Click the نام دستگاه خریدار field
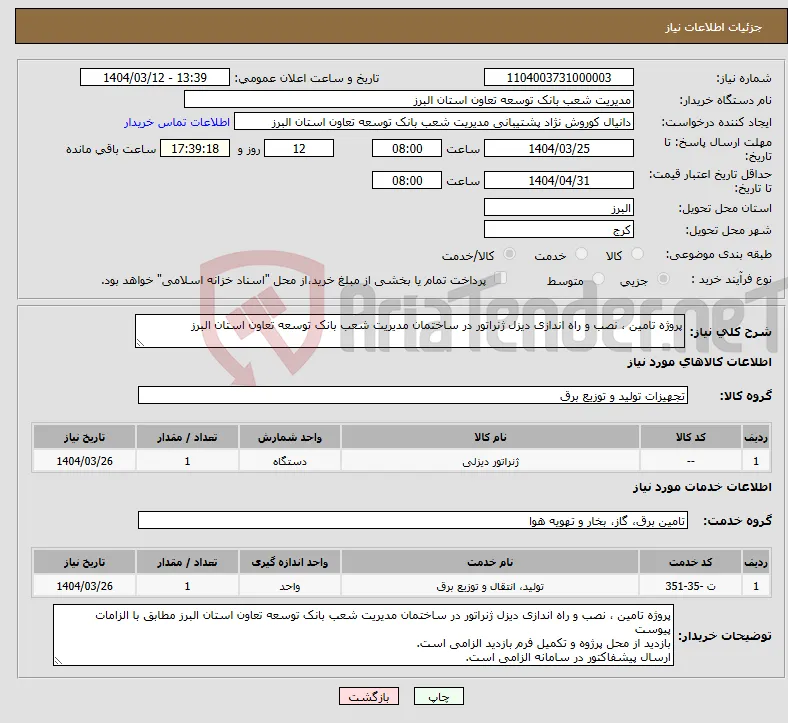The image size is (788, 723). [x=409, y=99]
